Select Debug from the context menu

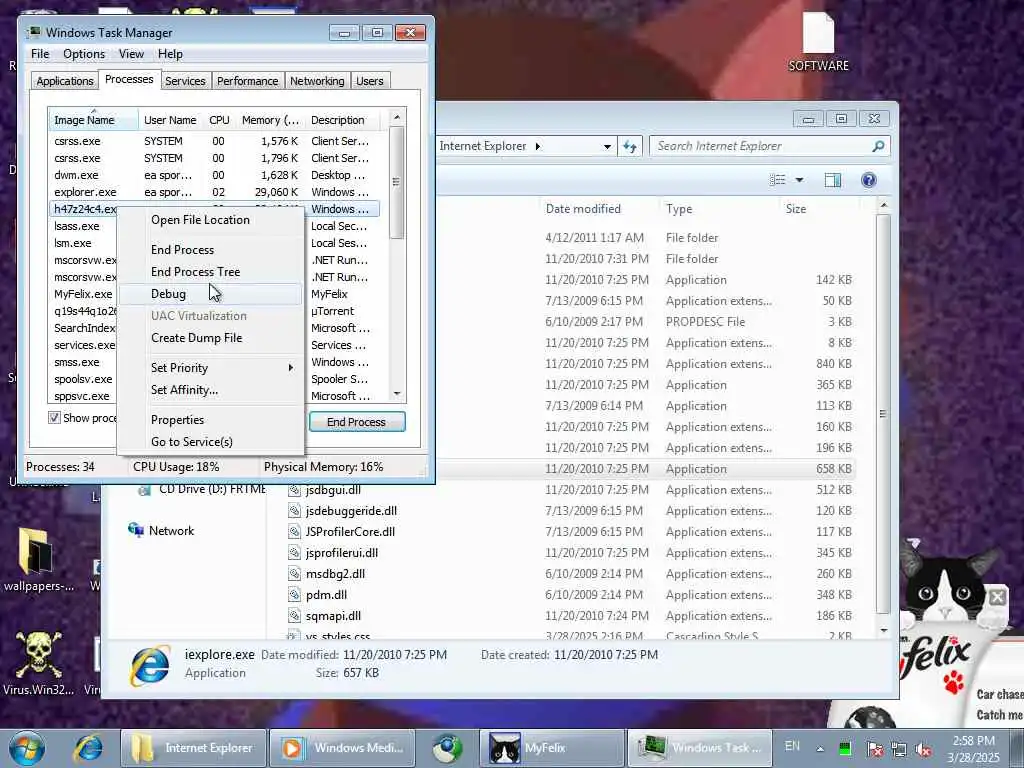[x=211, y=294]
